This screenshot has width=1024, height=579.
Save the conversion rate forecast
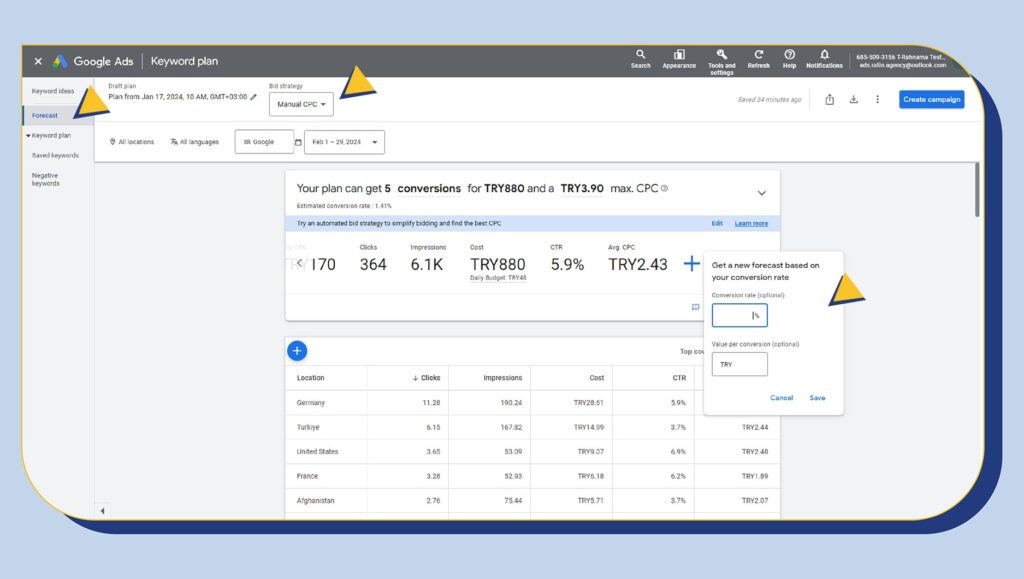pos(817,398)
